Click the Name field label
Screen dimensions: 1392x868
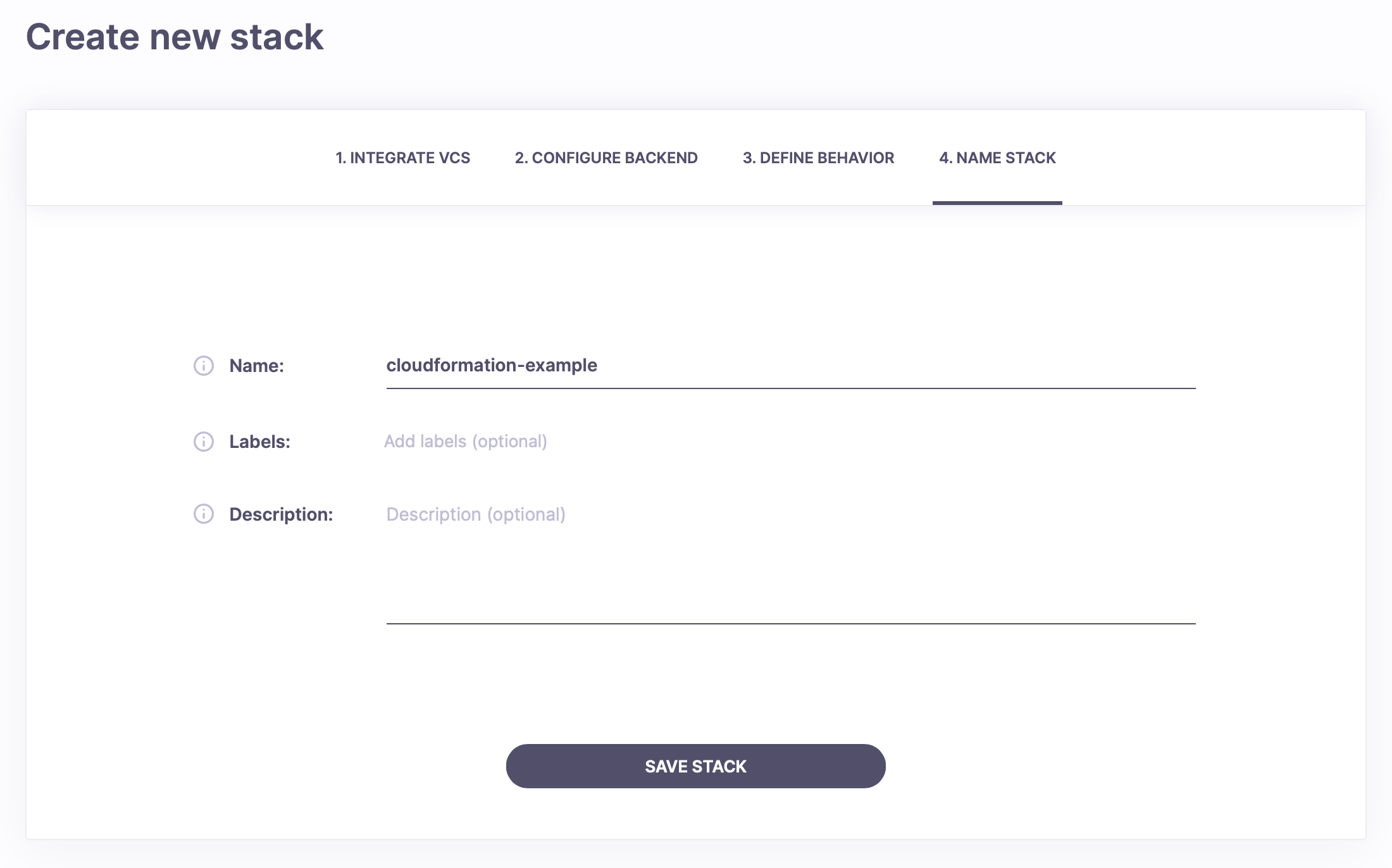(x=256, y=365)
